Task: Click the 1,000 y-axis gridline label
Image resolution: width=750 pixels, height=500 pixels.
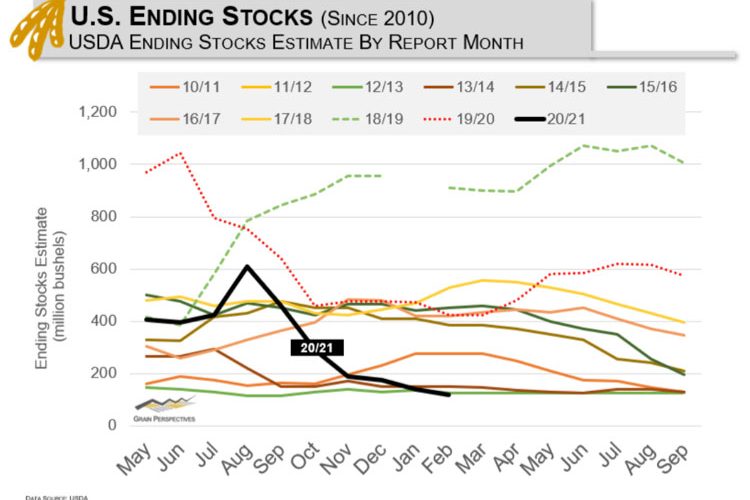Action: (98, 164)
